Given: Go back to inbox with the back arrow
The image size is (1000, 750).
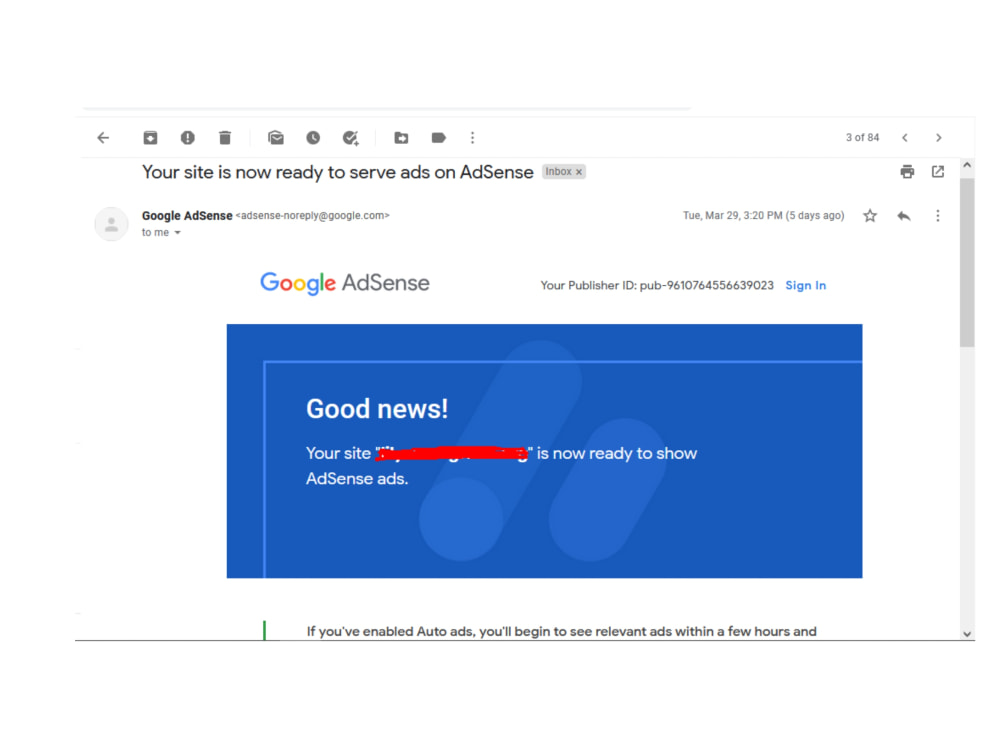Looking at the screenshot, I should click(103, 138).
